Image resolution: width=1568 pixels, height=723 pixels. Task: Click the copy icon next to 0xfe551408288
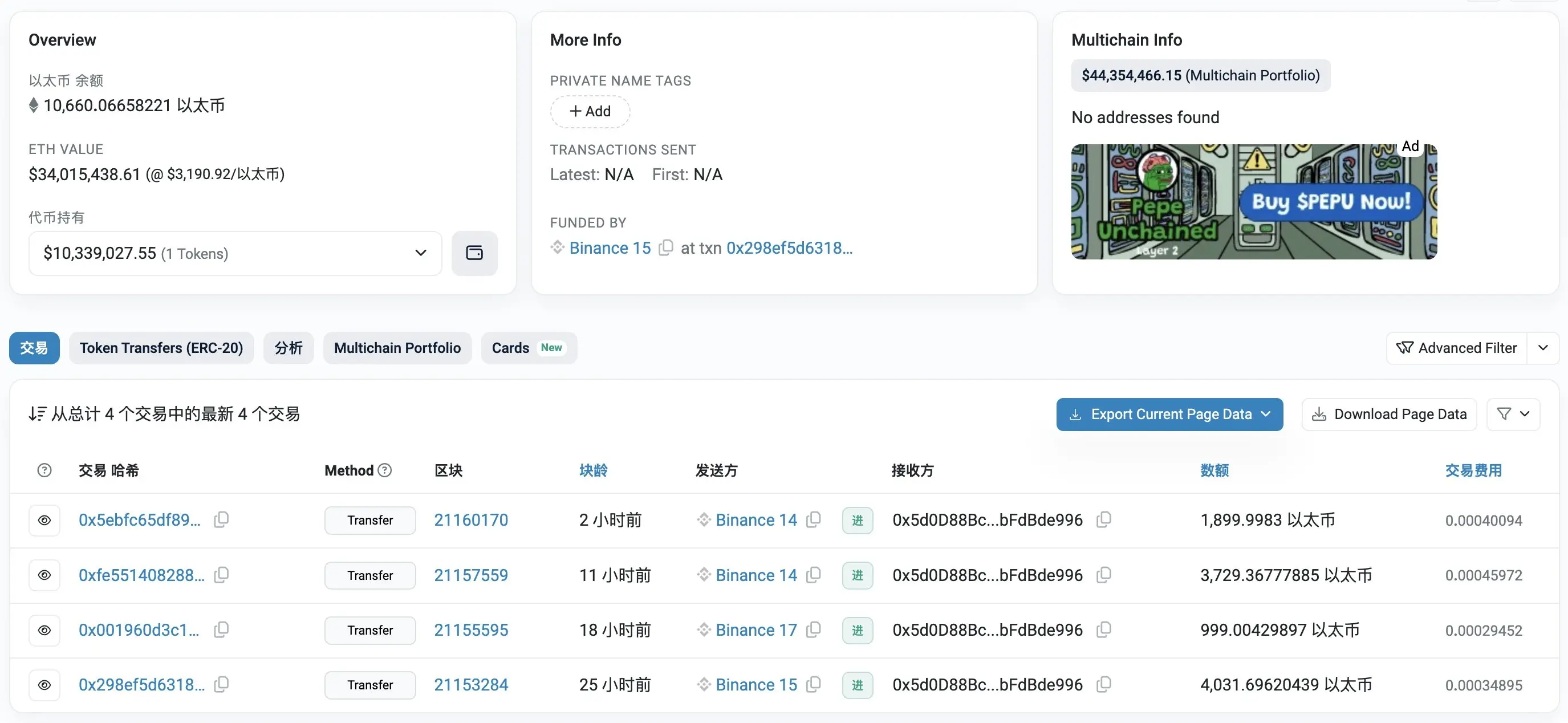pos(221,575)
